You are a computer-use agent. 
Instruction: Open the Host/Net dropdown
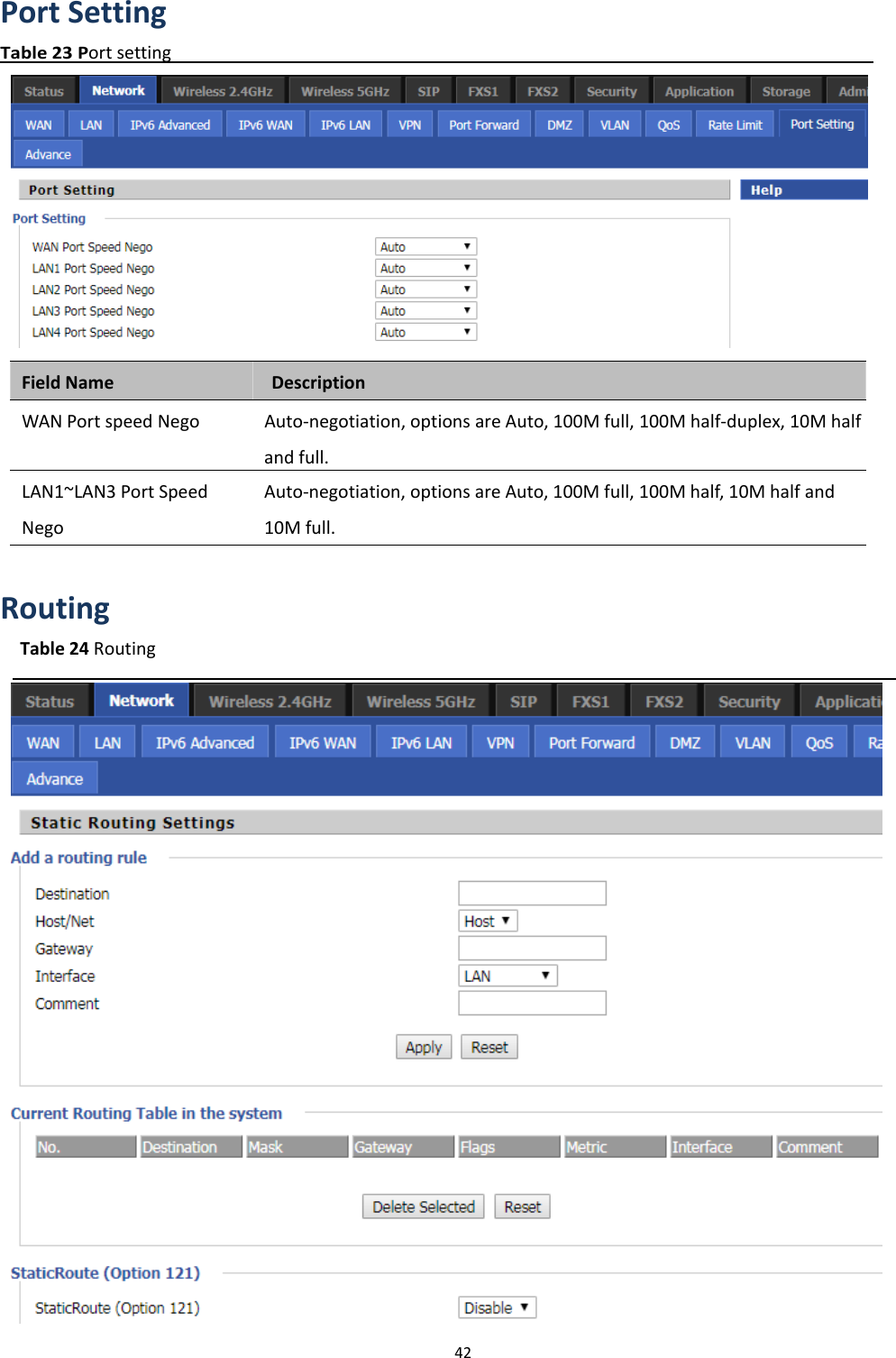coord(487,921)
